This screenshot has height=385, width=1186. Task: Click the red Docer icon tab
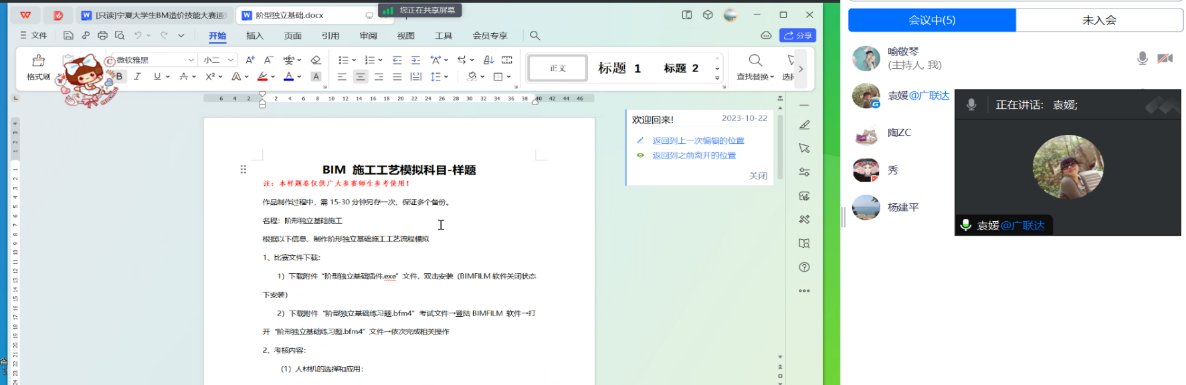click(x=58, y=15)
